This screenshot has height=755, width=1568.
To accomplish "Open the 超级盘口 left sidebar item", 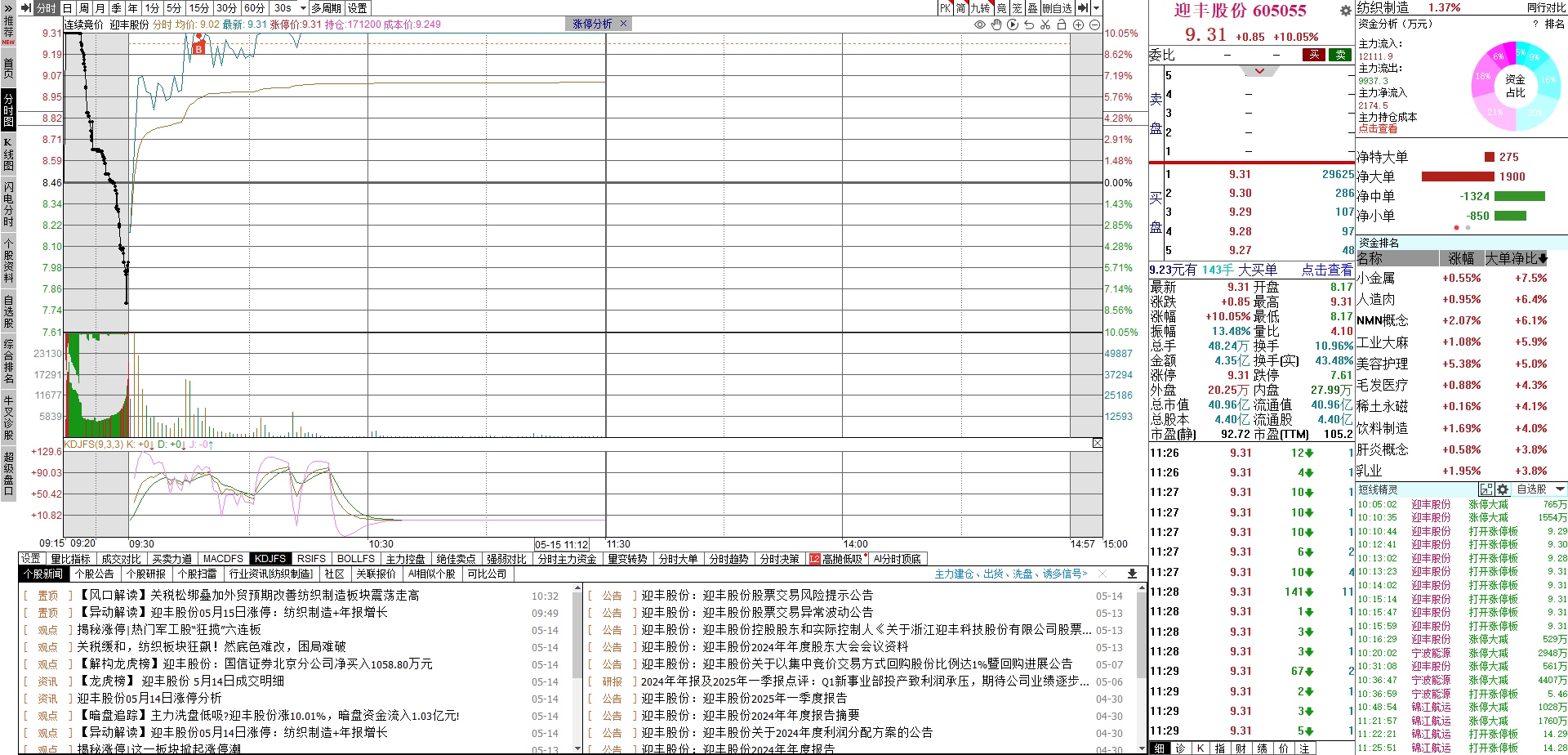I will [x=8, y=473].
